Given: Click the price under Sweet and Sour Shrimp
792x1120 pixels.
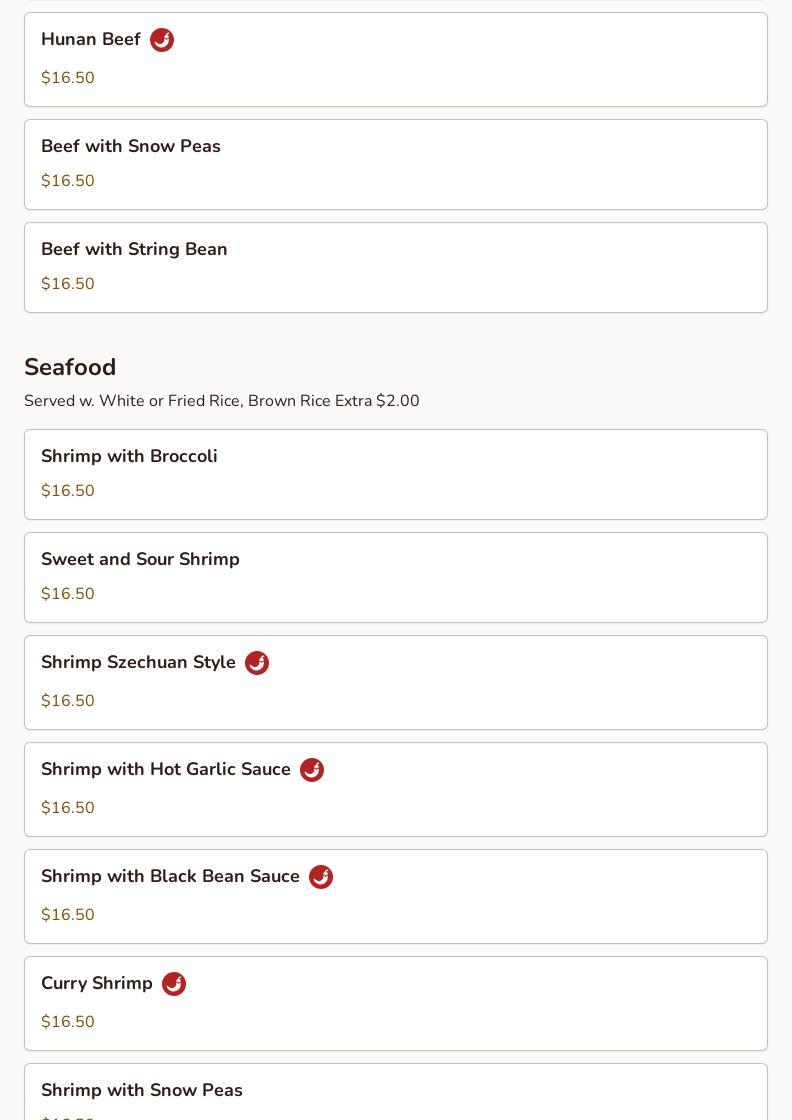Looking at the screenshot, I should point(68,594).
